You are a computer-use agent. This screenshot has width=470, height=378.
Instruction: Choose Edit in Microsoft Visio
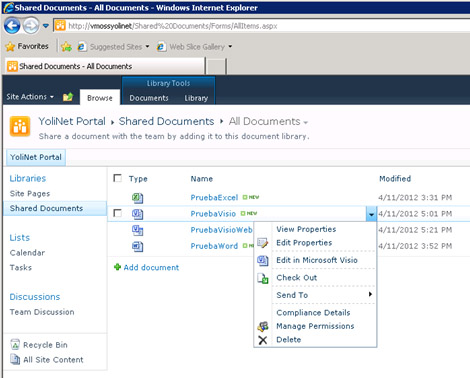[x=317, y=260]
